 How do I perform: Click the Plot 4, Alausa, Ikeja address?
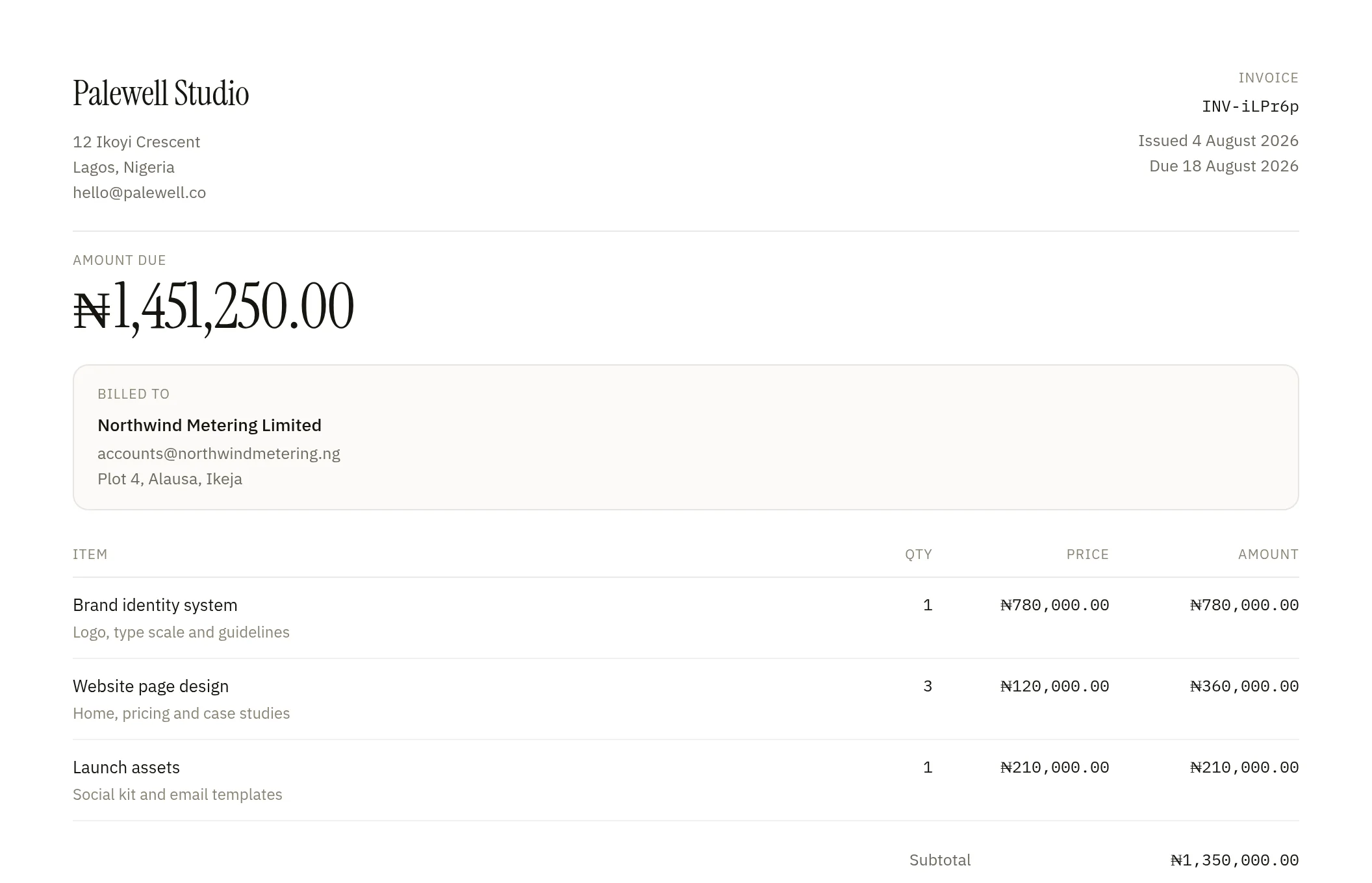(x=170, y=479)
